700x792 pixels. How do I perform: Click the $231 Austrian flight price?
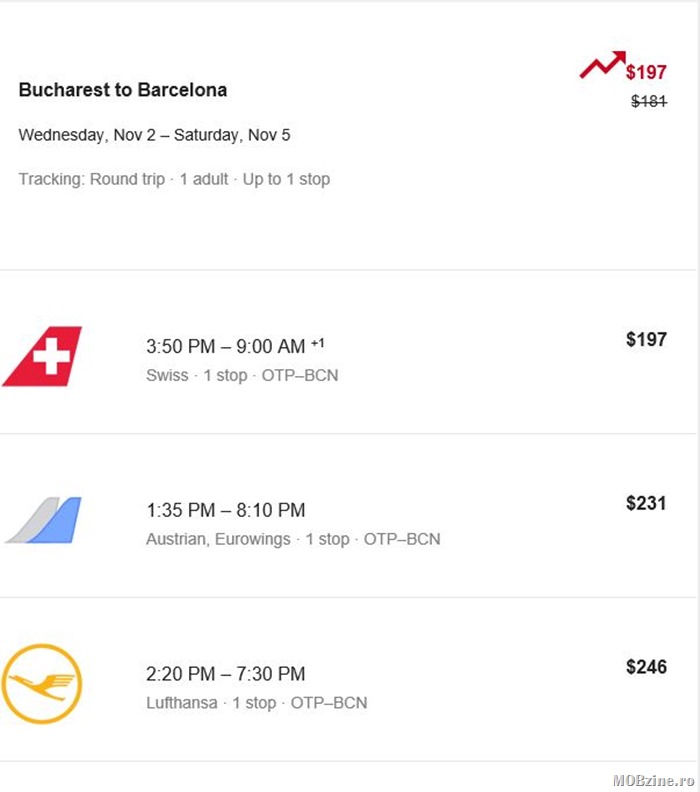(x=646, y=503)
